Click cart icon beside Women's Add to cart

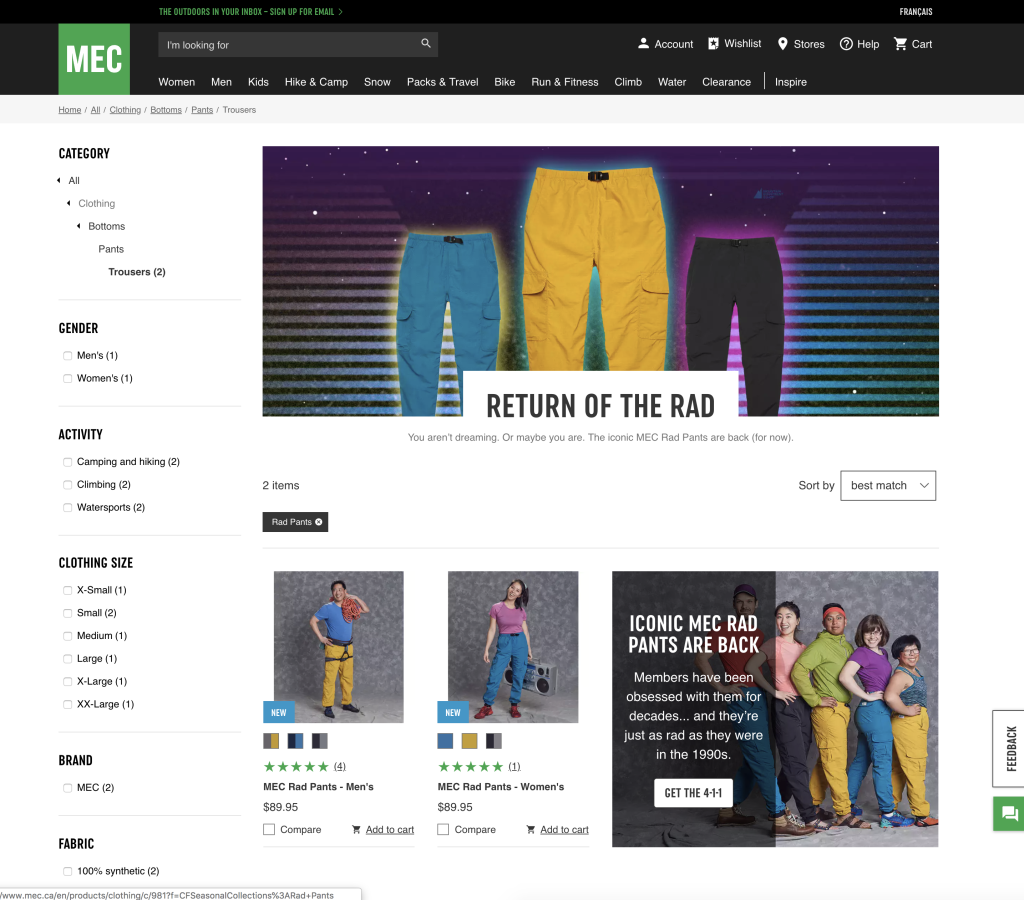tap(530, 829)
